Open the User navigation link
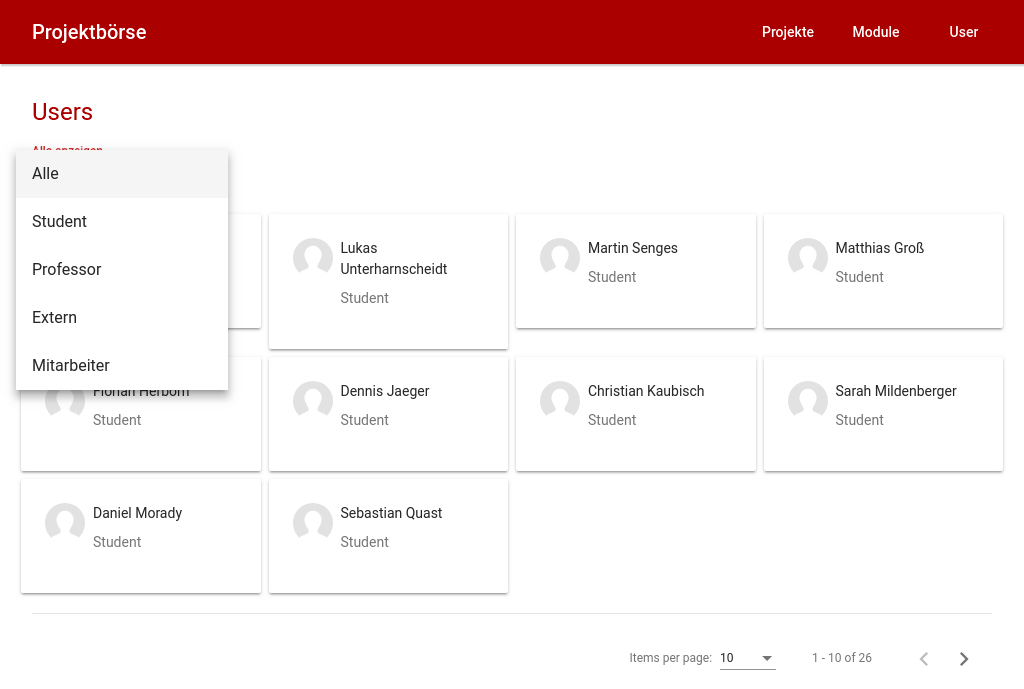The image size is (1024, 689). (x=963, y=32)
